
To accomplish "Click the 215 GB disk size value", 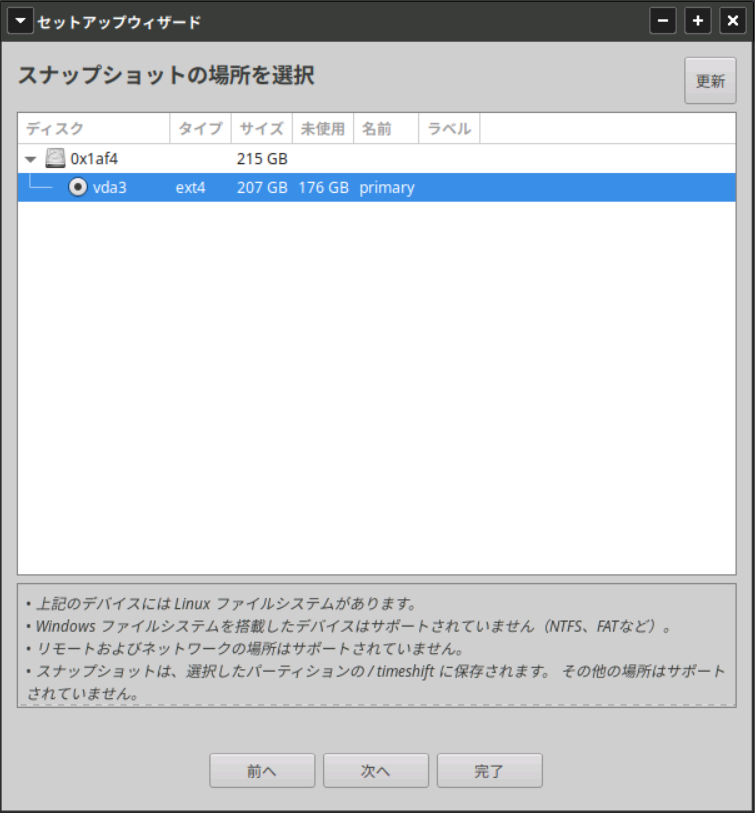I will pyautogui.click(x=262, y=159).
